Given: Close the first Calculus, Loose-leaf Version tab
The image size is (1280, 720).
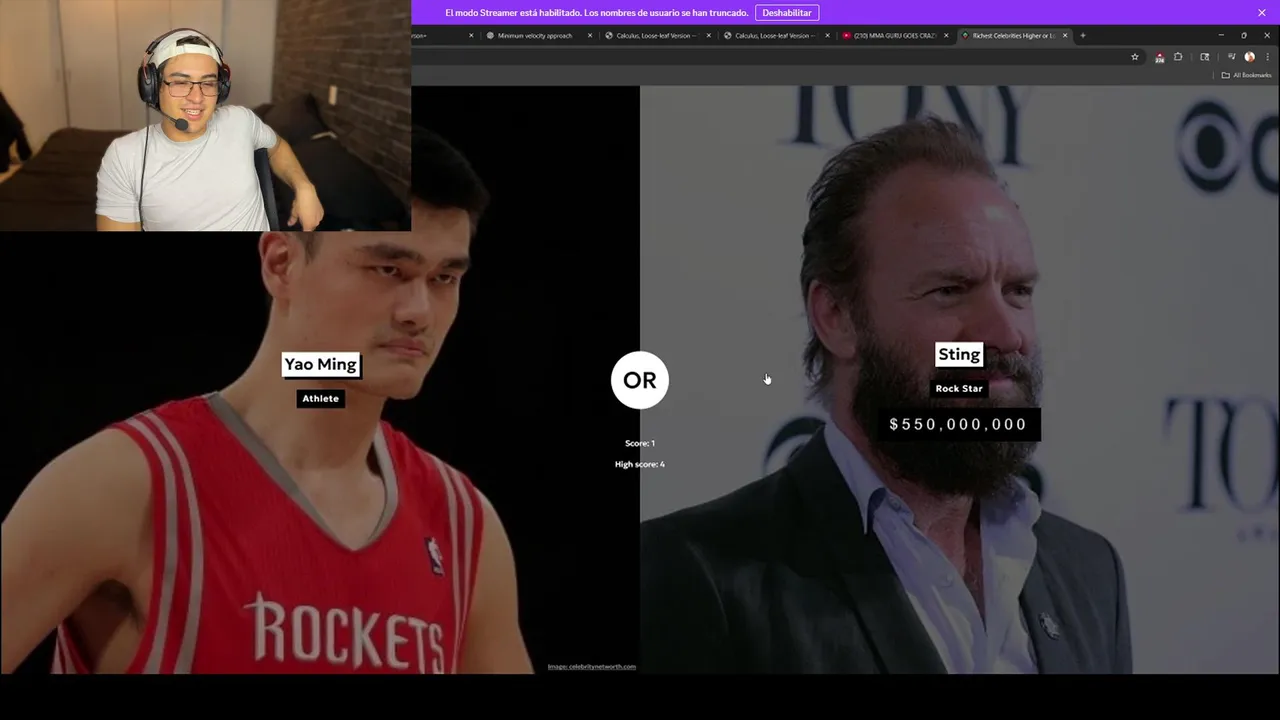Looking at the screenshot, I should 709,35.
